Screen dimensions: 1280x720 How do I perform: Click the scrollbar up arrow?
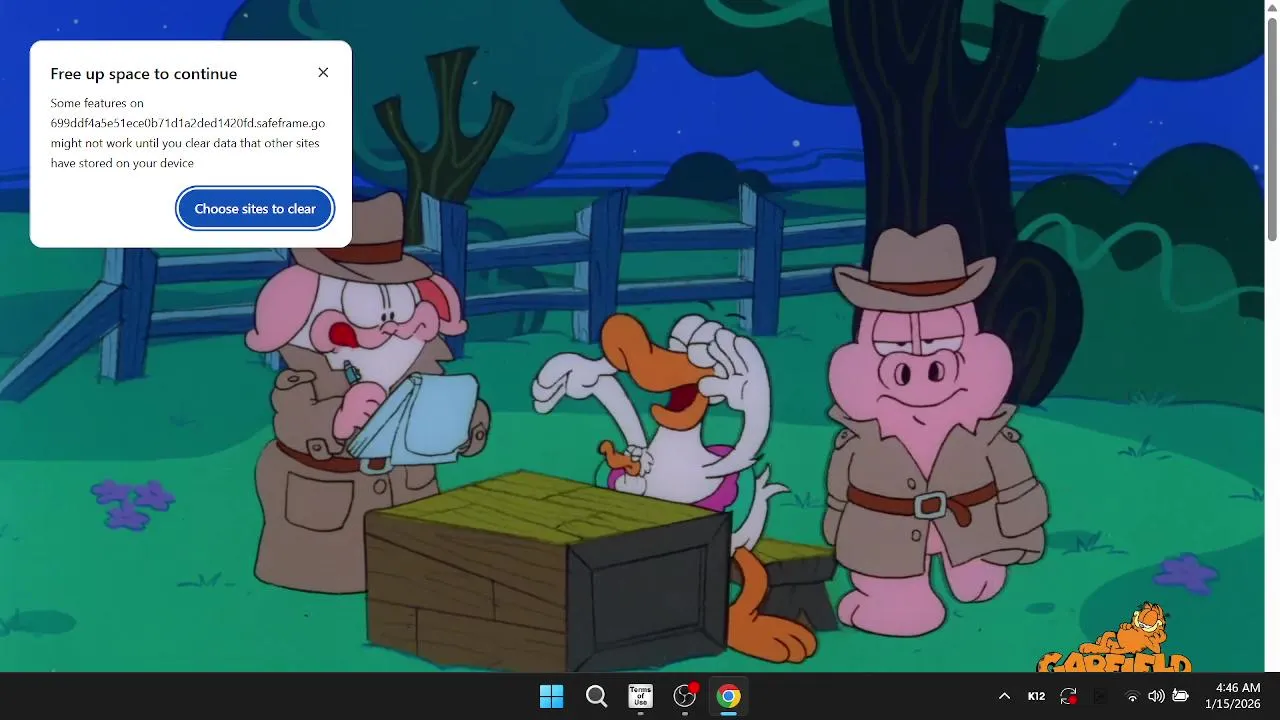[x=1272, y=7]
